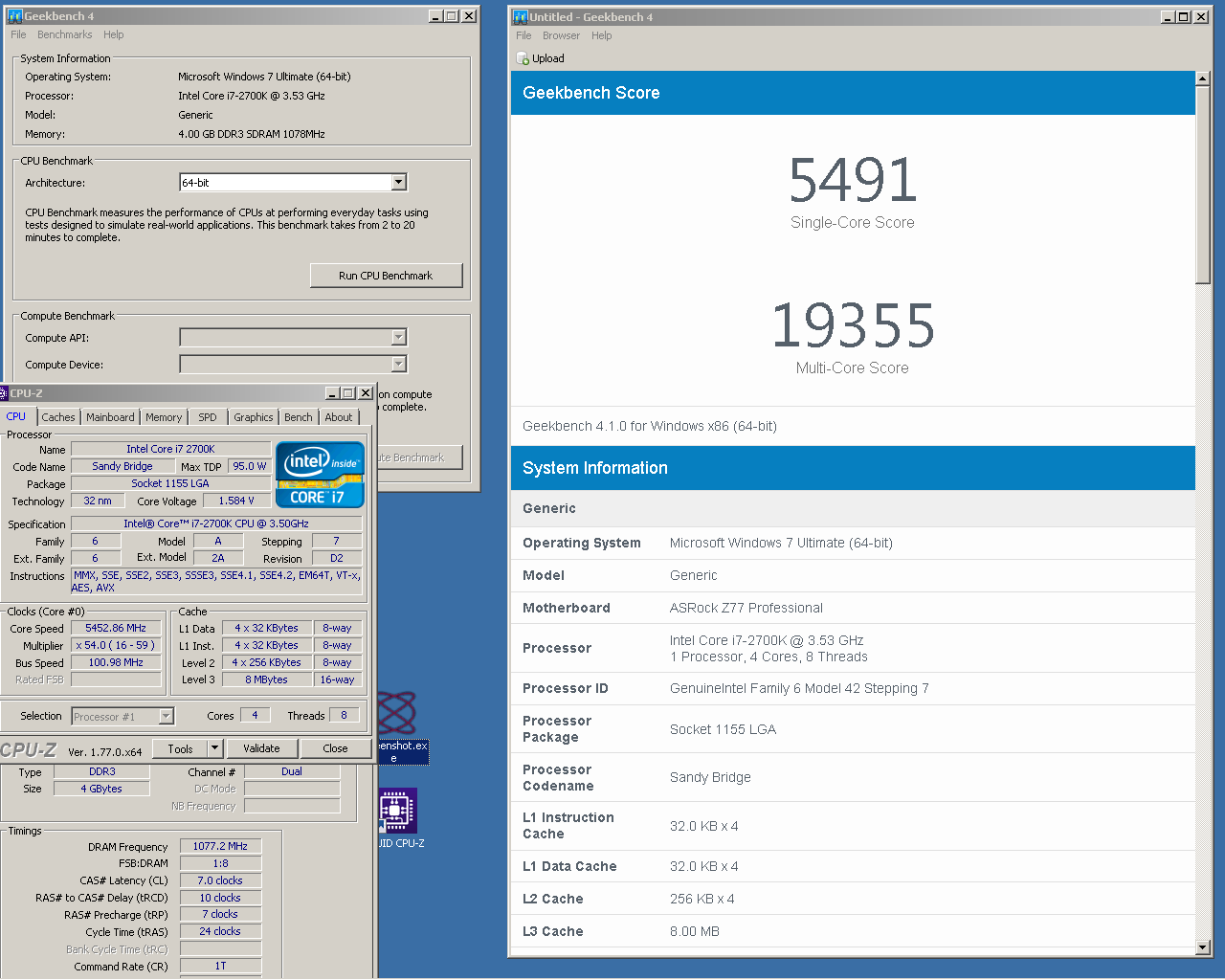Screen dimensions: 1225x980
Task: Click the Close button in CPU-Z
Action: pyautogui.click(x=335, y=748)
